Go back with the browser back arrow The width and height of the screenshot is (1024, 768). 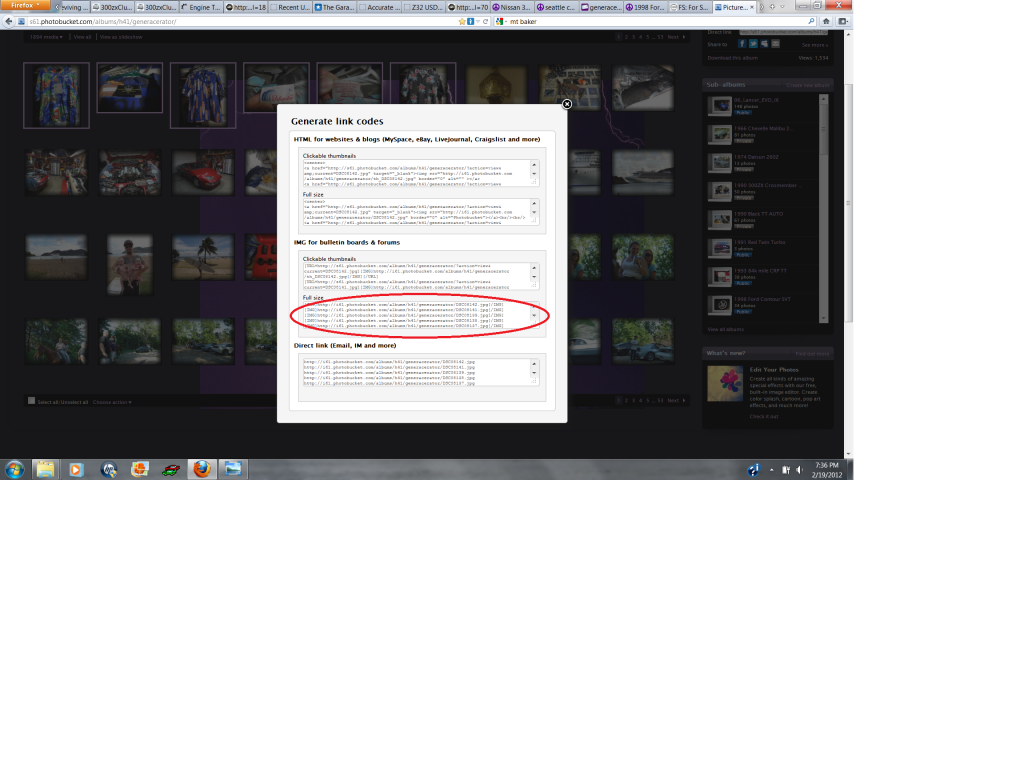[x=8, y=21]
